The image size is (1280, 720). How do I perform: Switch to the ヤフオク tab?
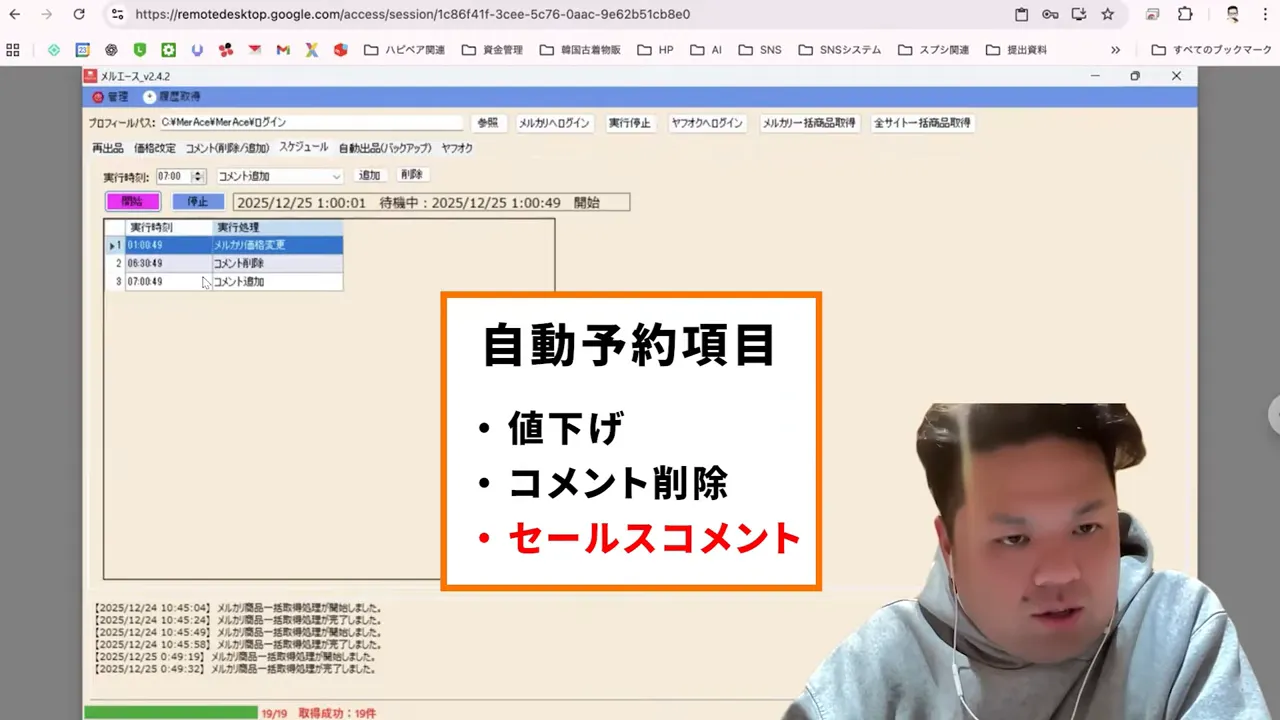pyautogui.click(x=457, y=148)
